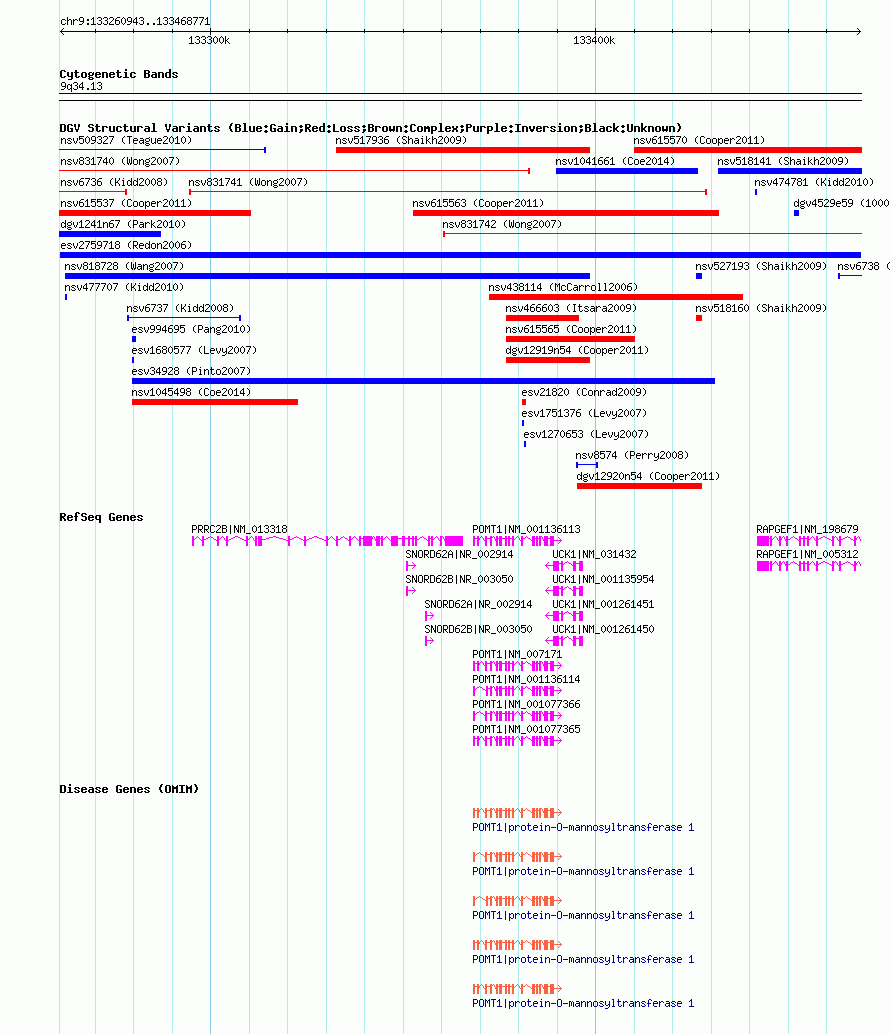Click the nsv831741 (Wong2007) label

(248, 183)
